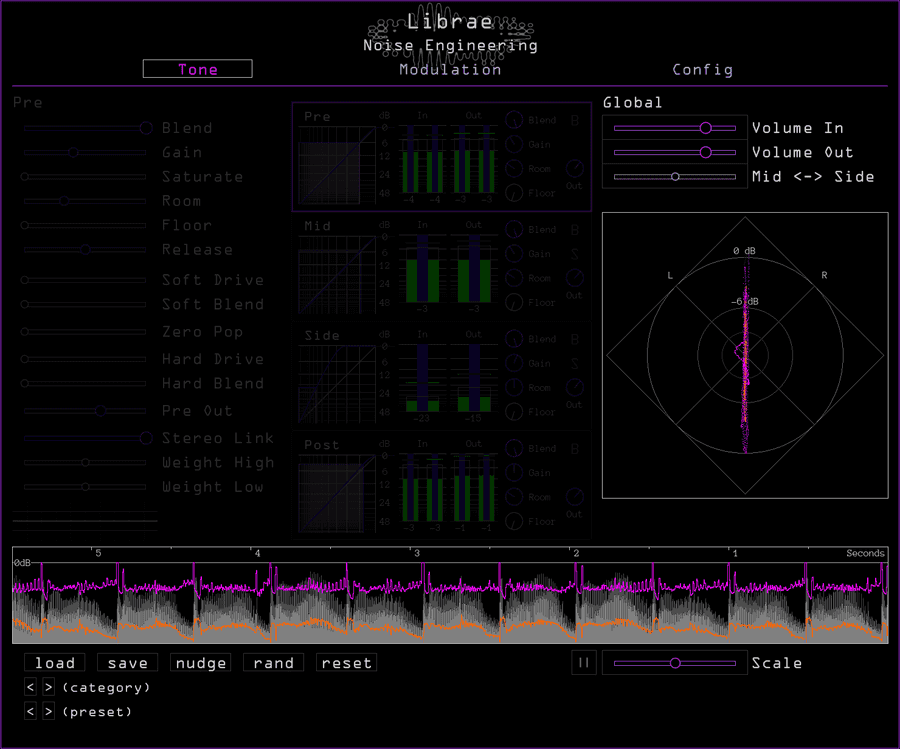
Task: Open the (category) preset list
Action: coord(106,688)
